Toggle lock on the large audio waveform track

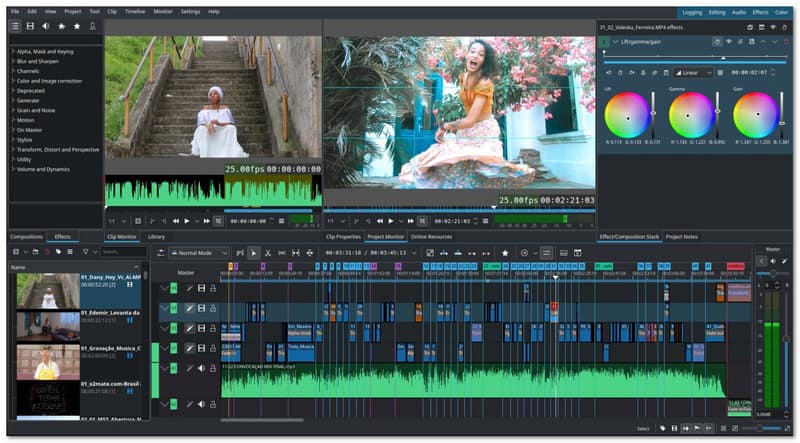pos(213,368)
